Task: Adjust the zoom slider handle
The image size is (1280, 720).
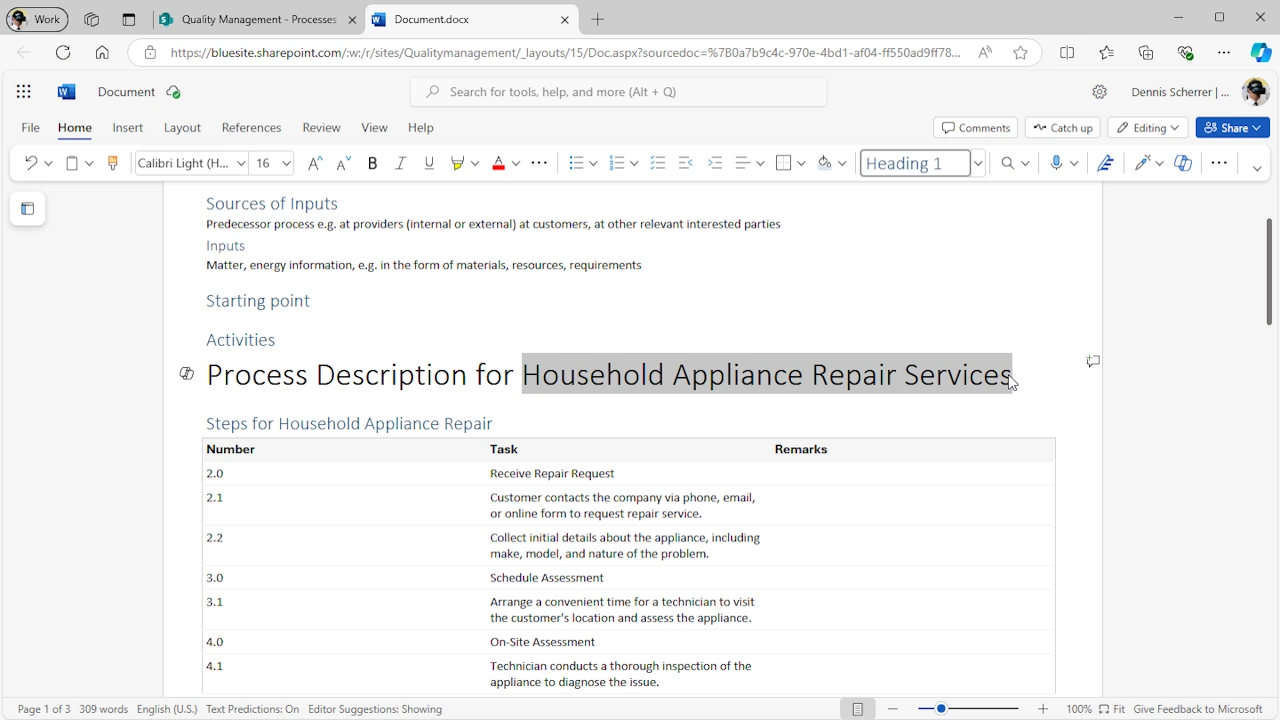Action: (x=941, y=709)
